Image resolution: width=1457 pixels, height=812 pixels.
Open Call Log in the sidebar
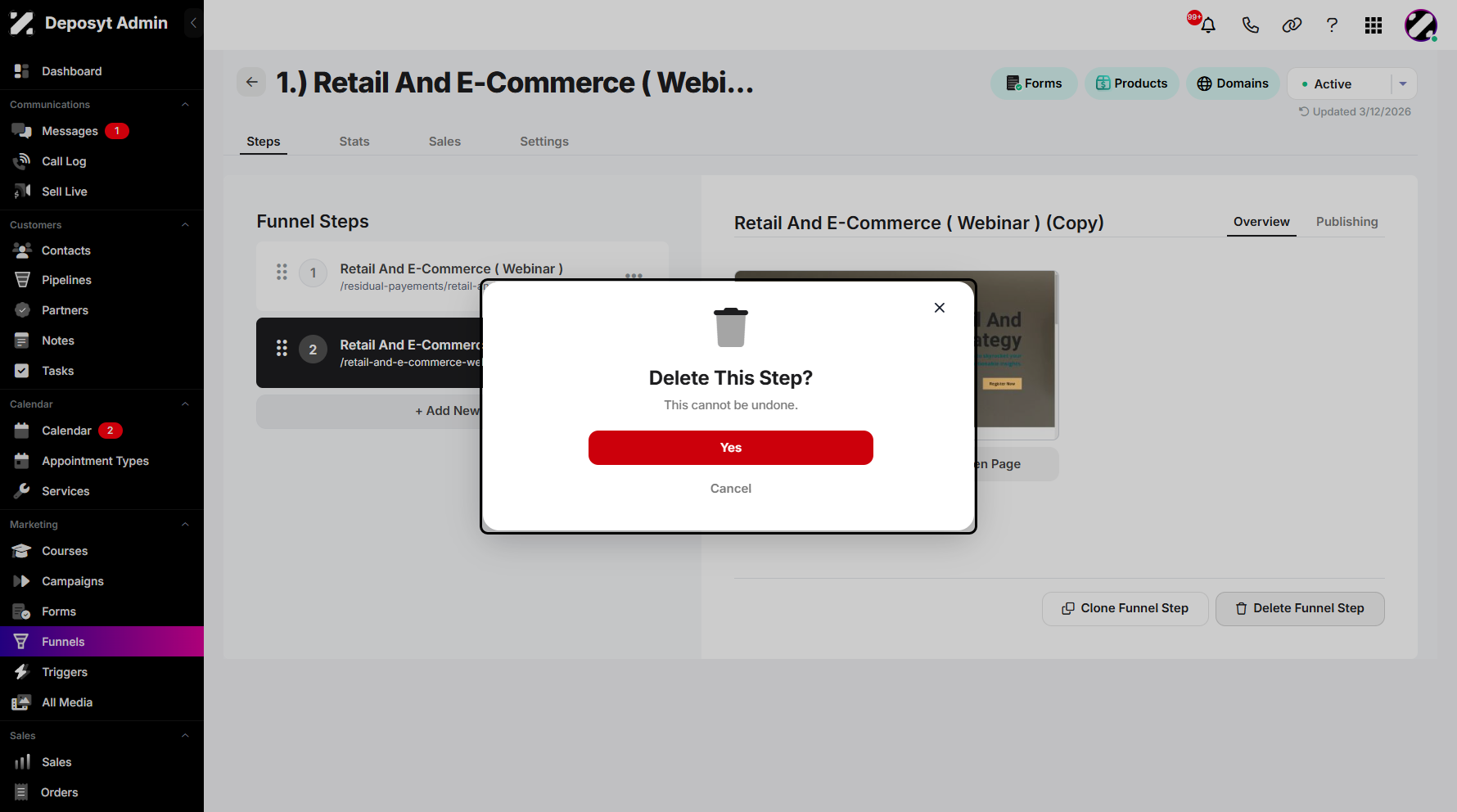(x=101, y=161)
